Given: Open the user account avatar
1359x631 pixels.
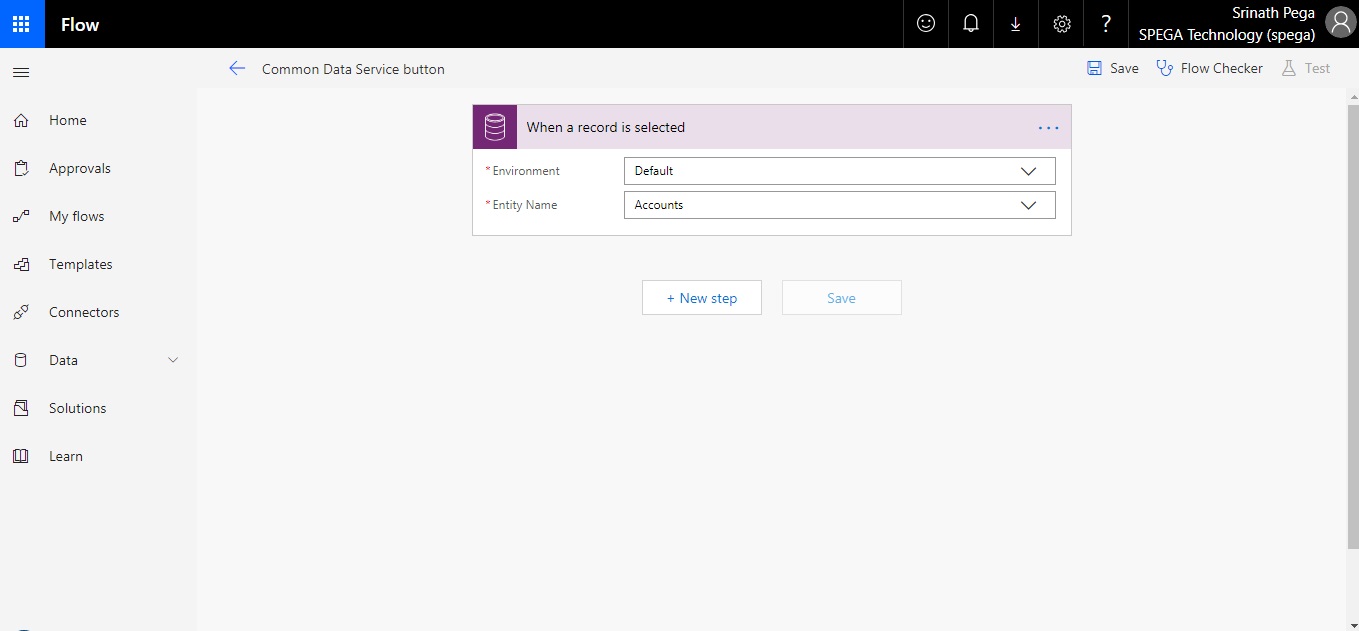Looking at the screenshot, I should click(x=1338, y=23).
